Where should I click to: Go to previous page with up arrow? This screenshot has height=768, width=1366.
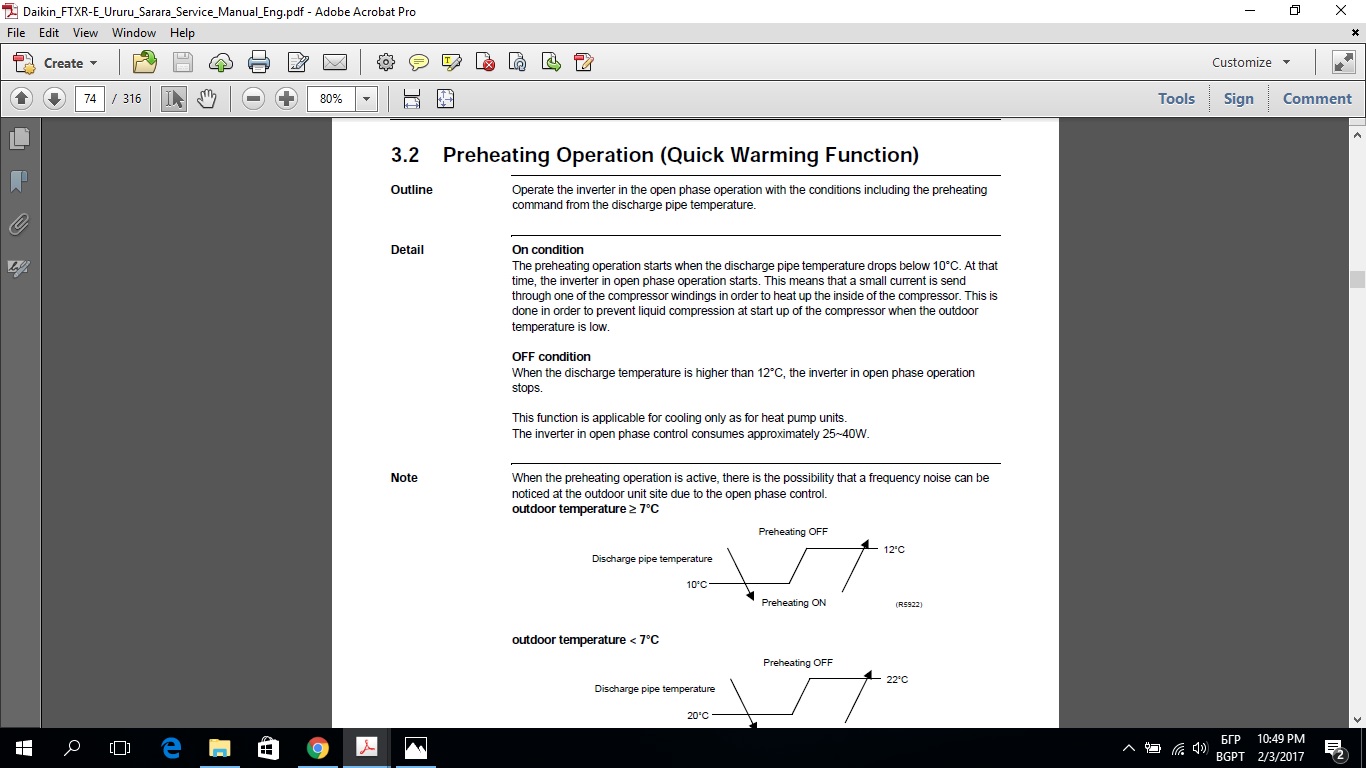click(22, 98)
